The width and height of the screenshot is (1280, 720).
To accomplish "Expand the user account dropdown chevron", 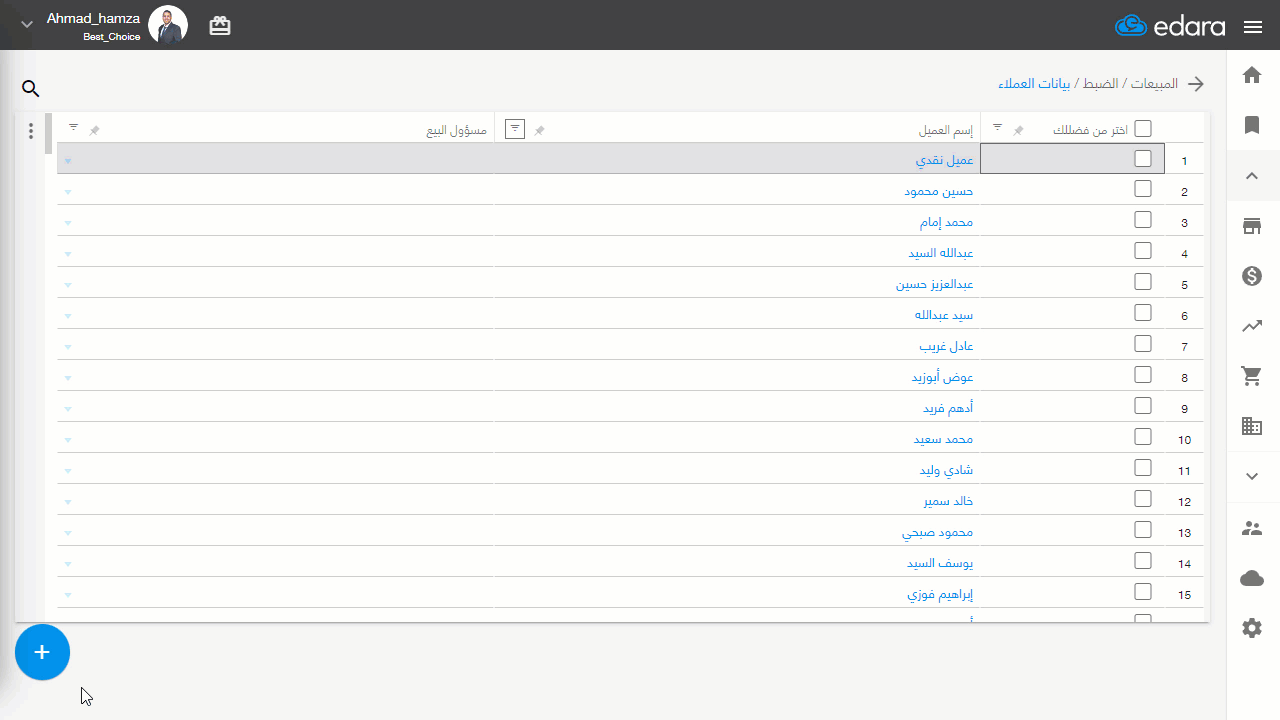I will coord(26,25).
